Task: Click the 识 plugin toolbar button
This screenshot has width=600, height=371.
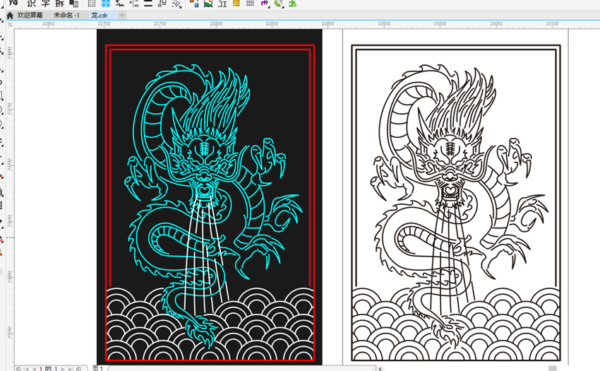Action: point(32,3)
